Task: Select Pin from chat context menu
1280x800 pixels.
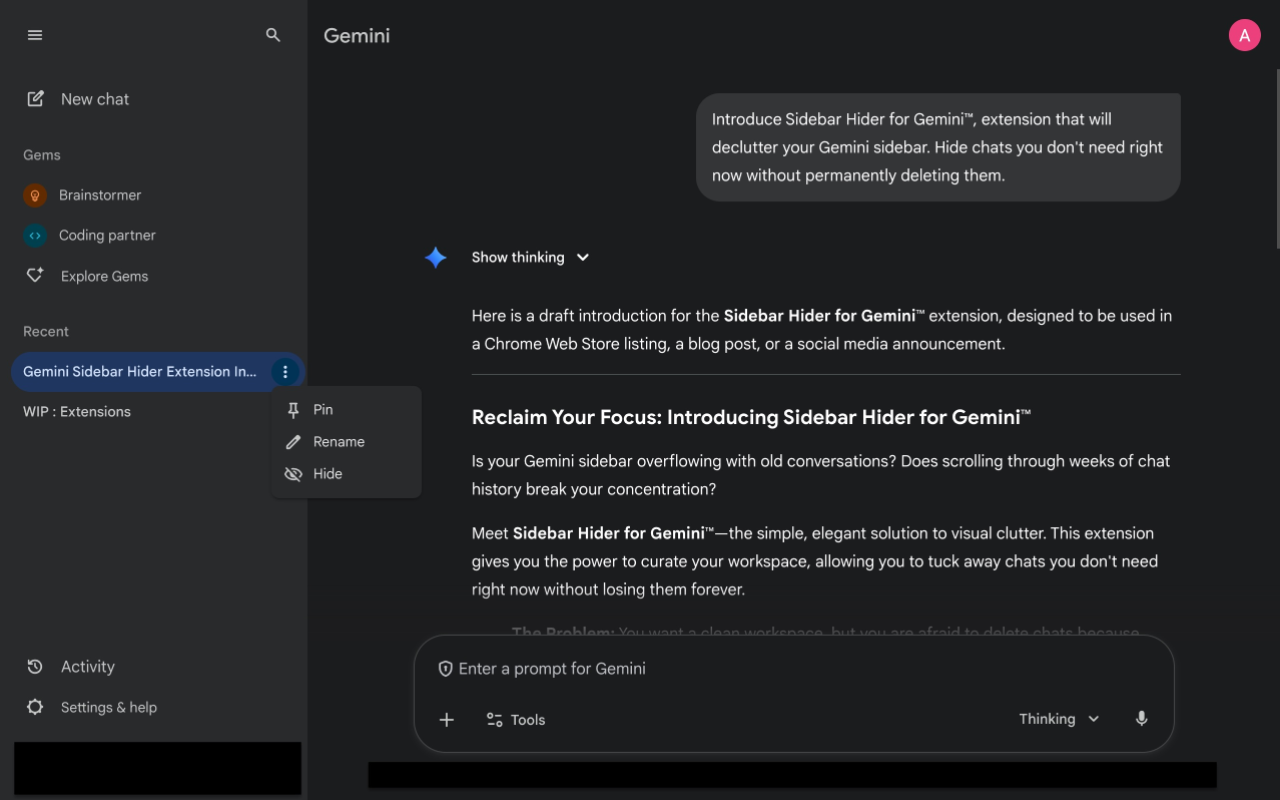Action: coord(346,410)
